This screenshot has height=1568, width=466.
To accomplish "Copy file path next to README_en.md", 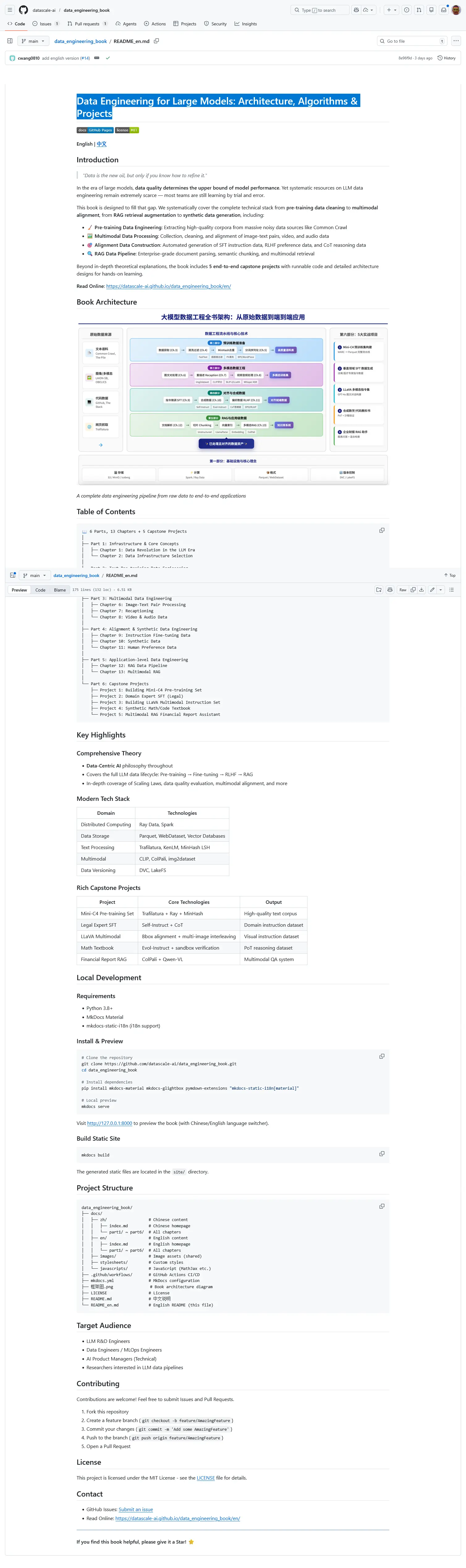I will (156, 41).
